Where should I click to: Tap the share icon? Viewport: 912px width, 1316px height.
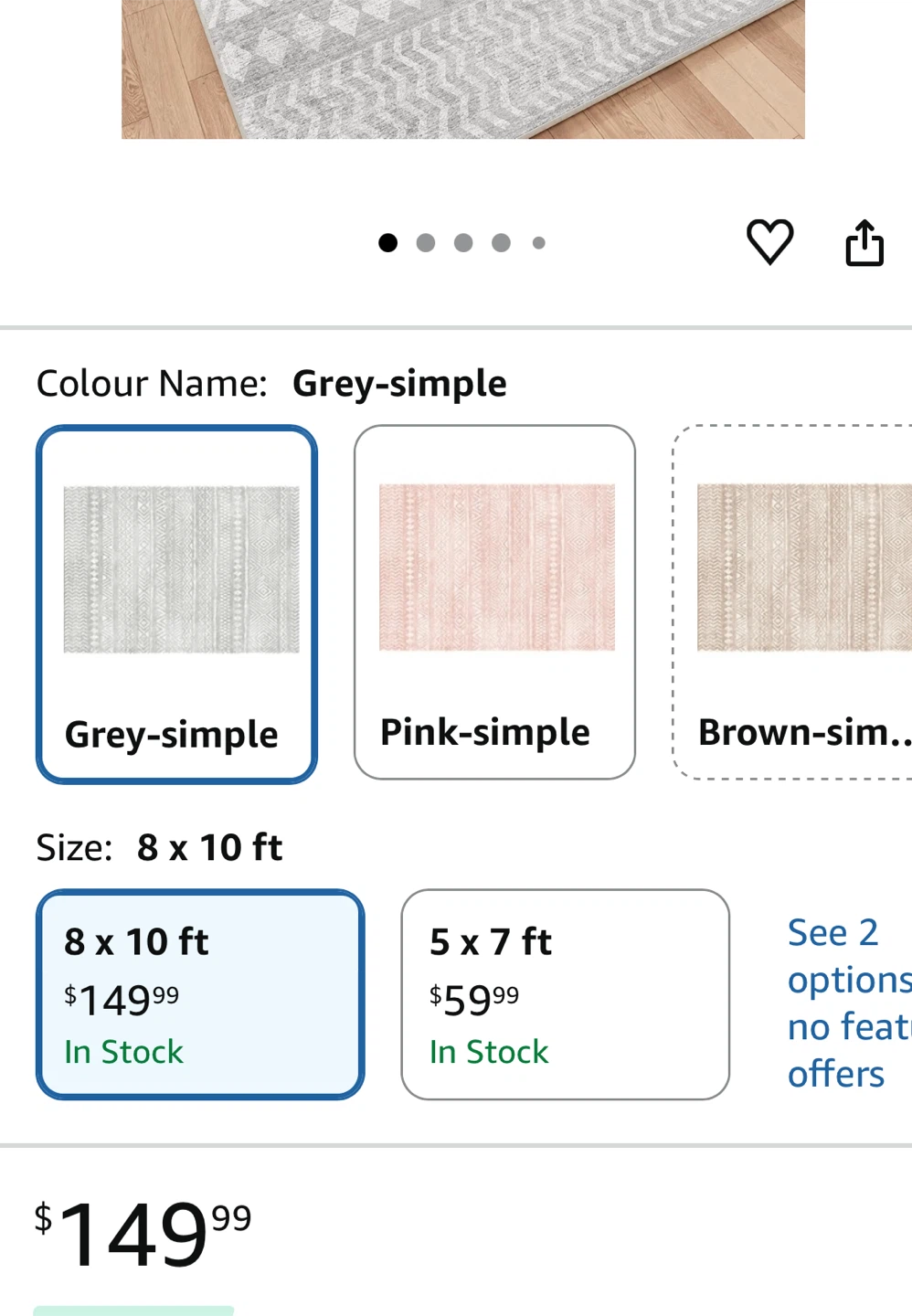point(864,243)
